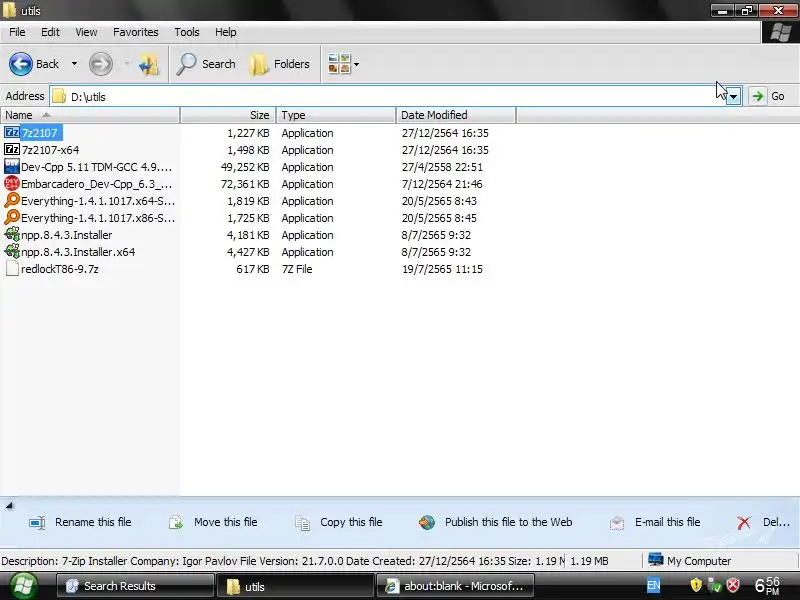Select the Dev-Cpp 5.11 TDM-GCC icon
The height and width of the screenshot is (600, 800).
click(12, 166)
